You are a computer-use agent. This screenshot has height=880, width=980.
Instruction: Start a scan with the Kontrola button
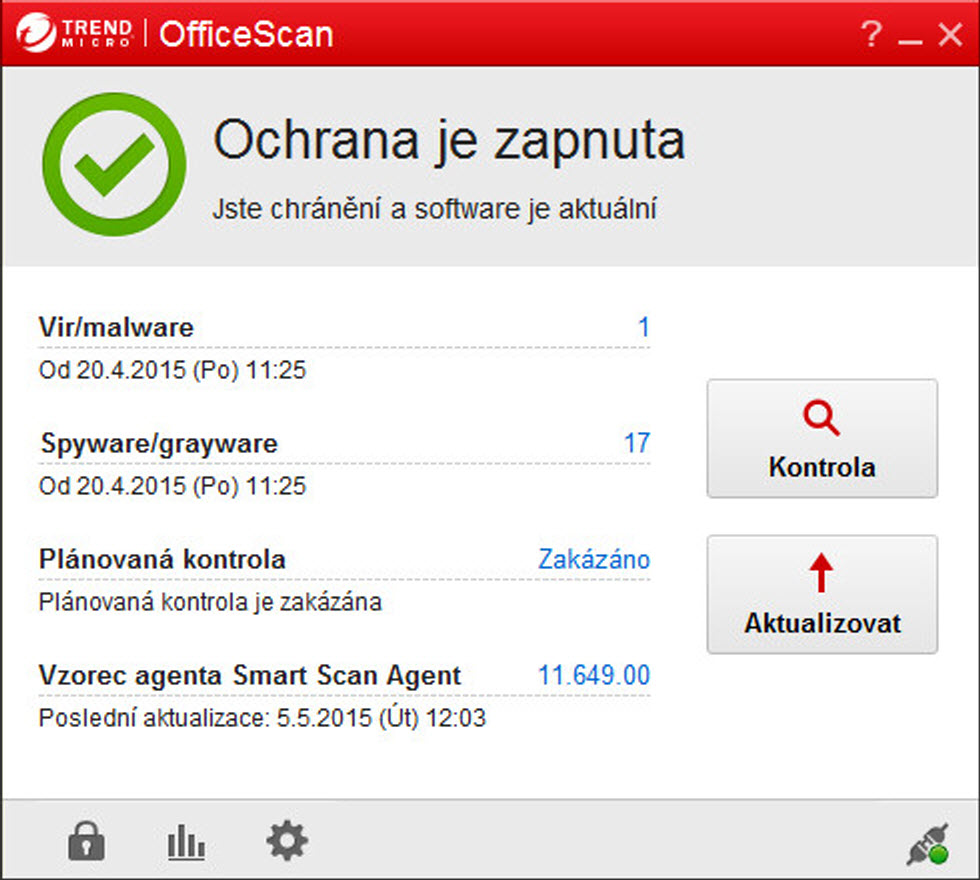click(x=821, y=438)
